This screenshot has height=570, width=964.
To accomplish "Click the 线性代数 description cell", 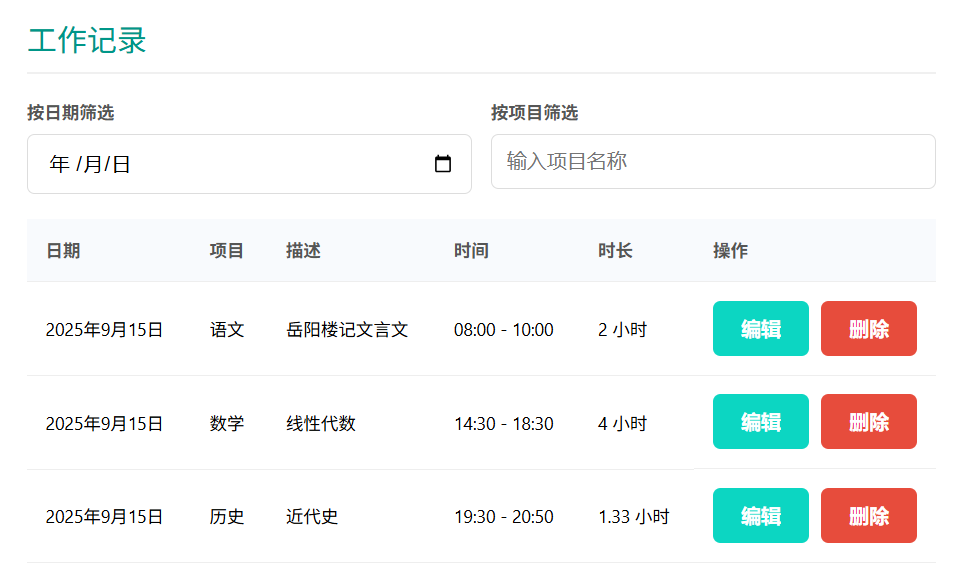I will (321, 424).
